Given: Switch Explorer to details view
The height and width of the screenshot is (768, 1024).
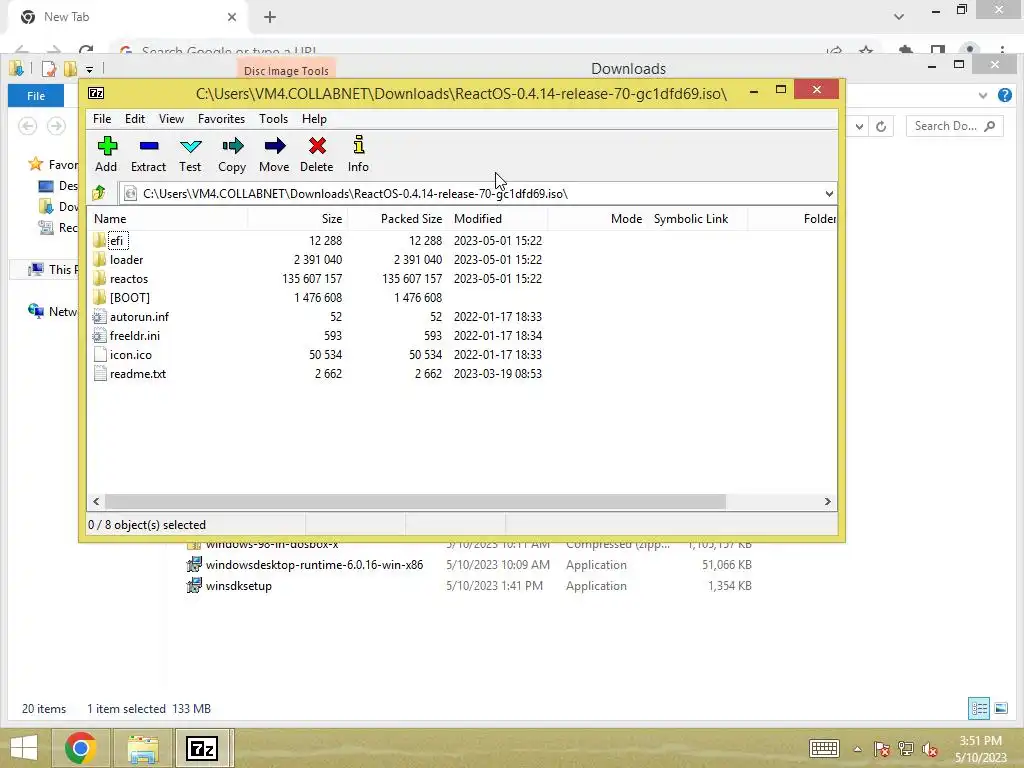Looking at the screenshot, I should point(979,708).
